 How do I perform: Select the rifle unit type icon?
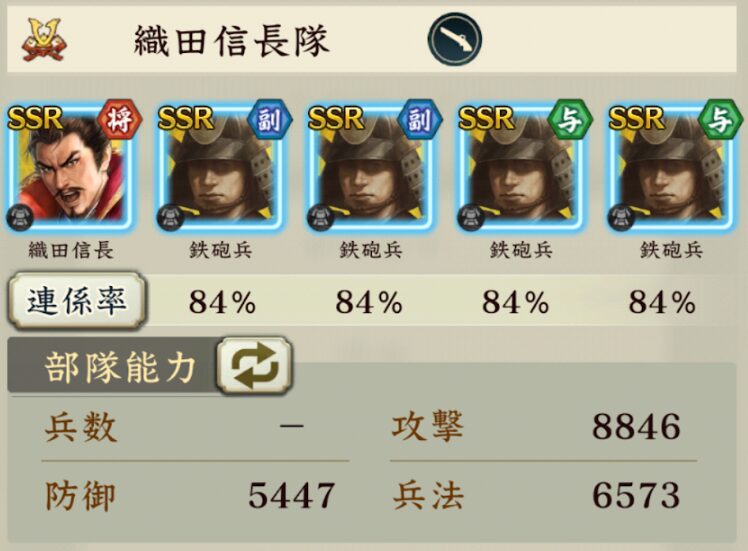(x=455, y=39)
